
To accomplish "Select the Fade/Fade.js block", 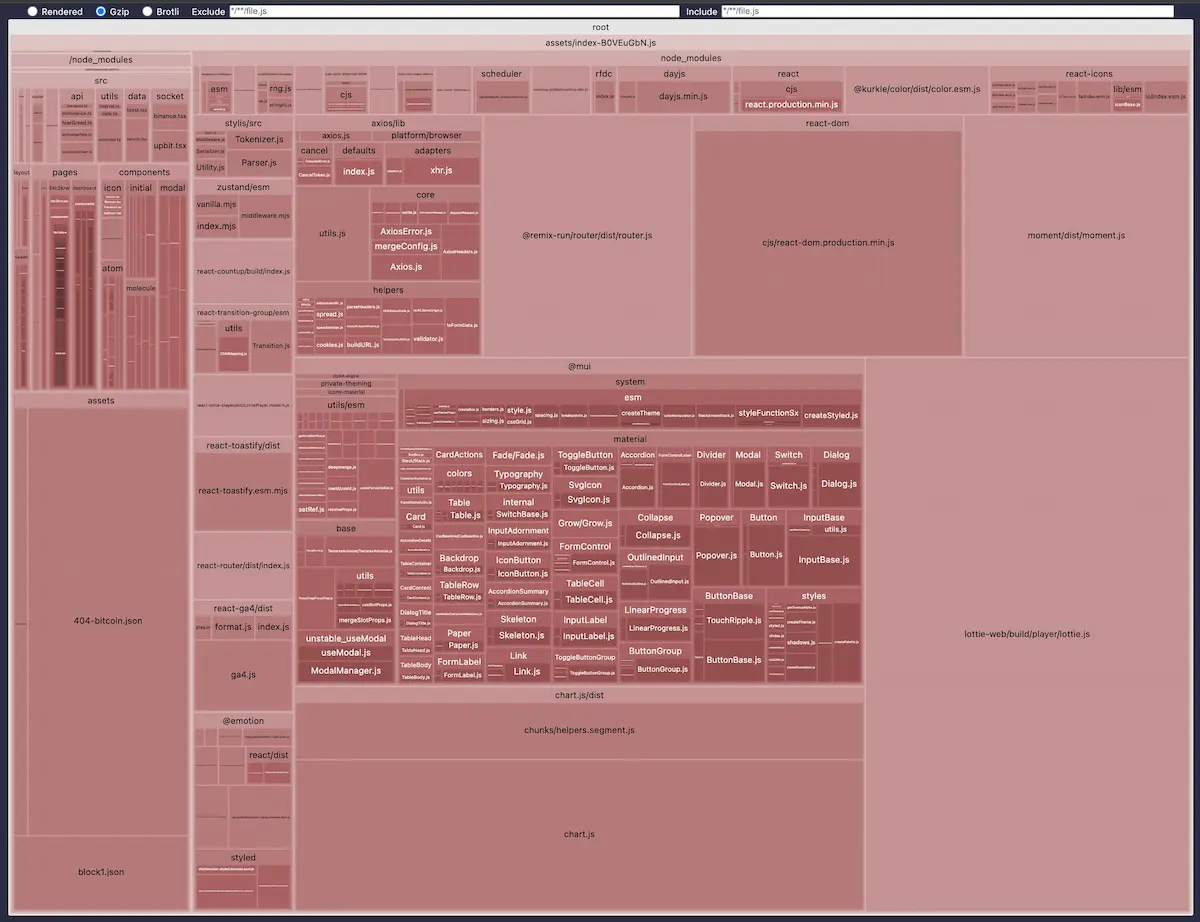I will (x=518, y=455).
